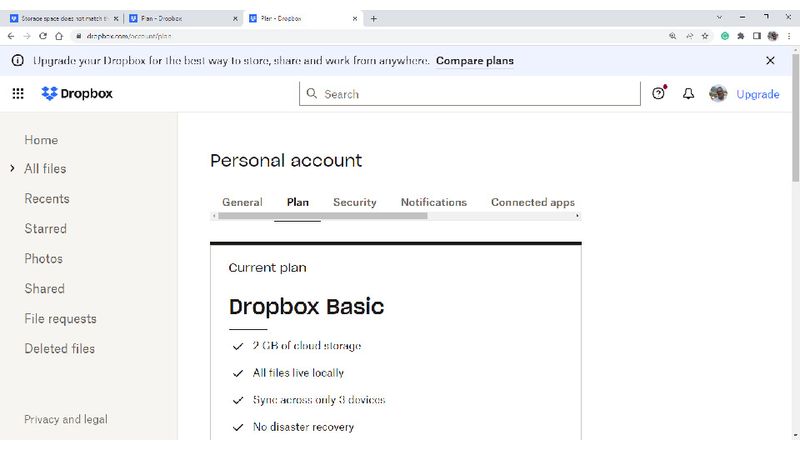This screenshot has width=800, height=450.
Task: Click the browser home button
Action: point(59,36)
